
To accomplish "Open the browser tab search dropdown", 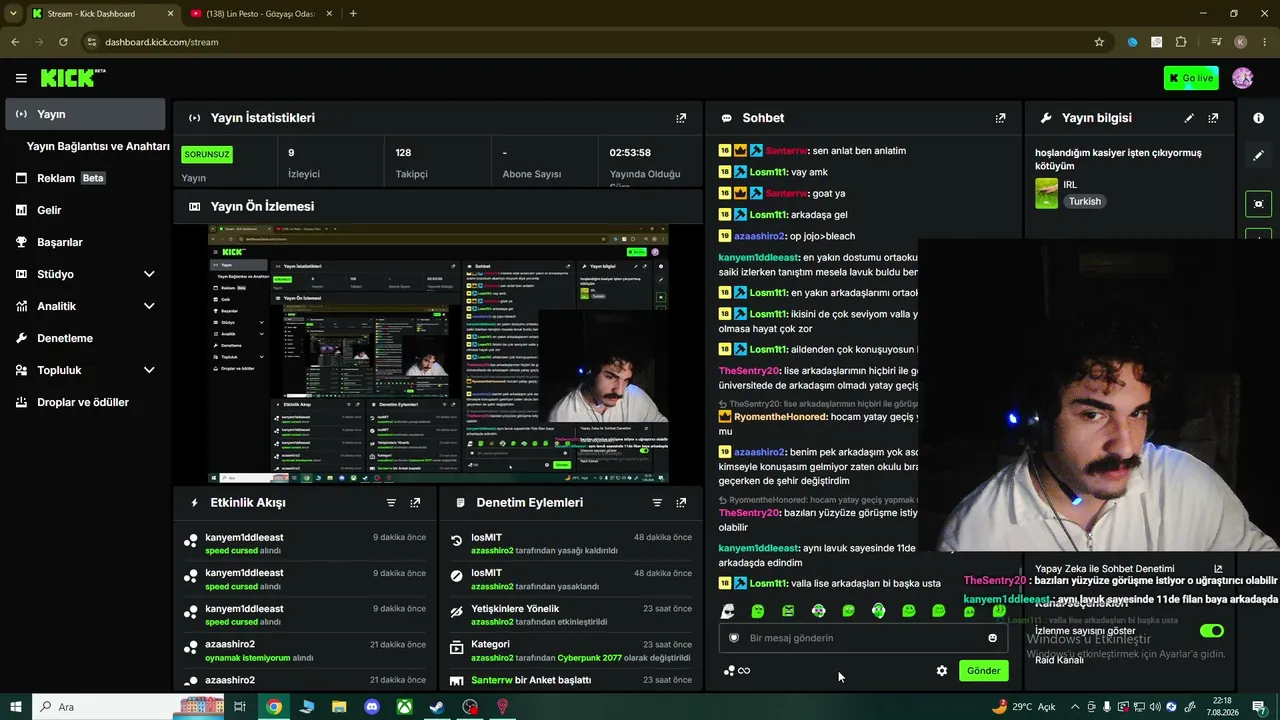I will coord(13,13).
